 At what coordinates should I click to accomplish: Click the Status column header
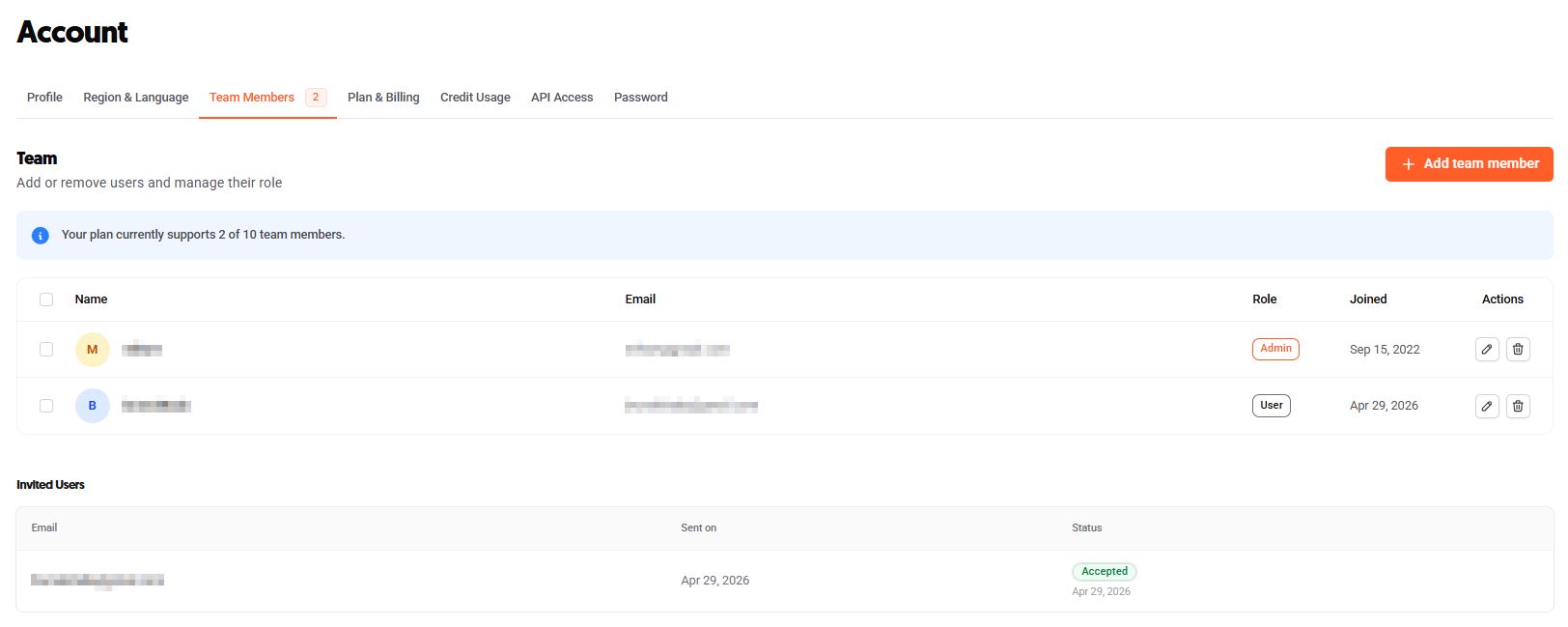(x=1086, y=528)
